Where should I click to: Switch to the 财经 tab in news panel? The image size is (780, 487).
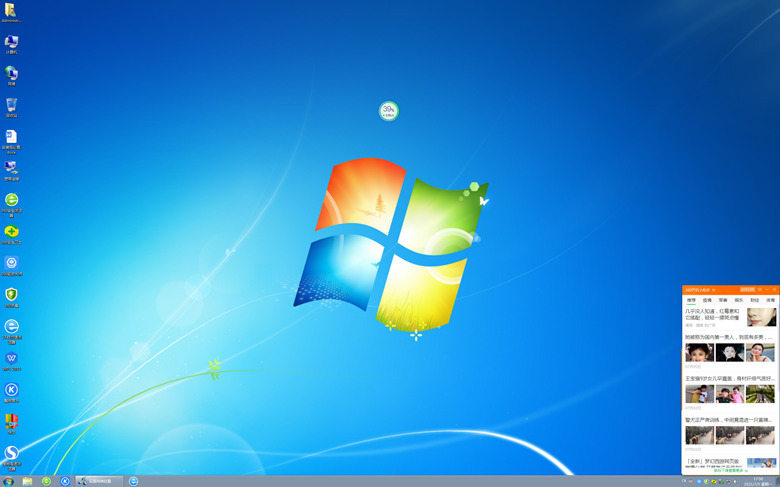pyautogui.click(x=755, y=300)
